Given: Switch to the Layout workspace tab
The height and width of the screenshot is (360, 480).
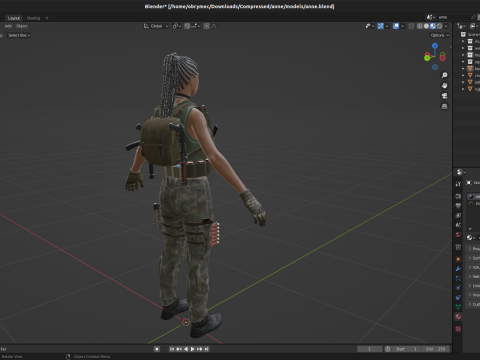Looking at the screenshot, I should [x=14, y=18].
